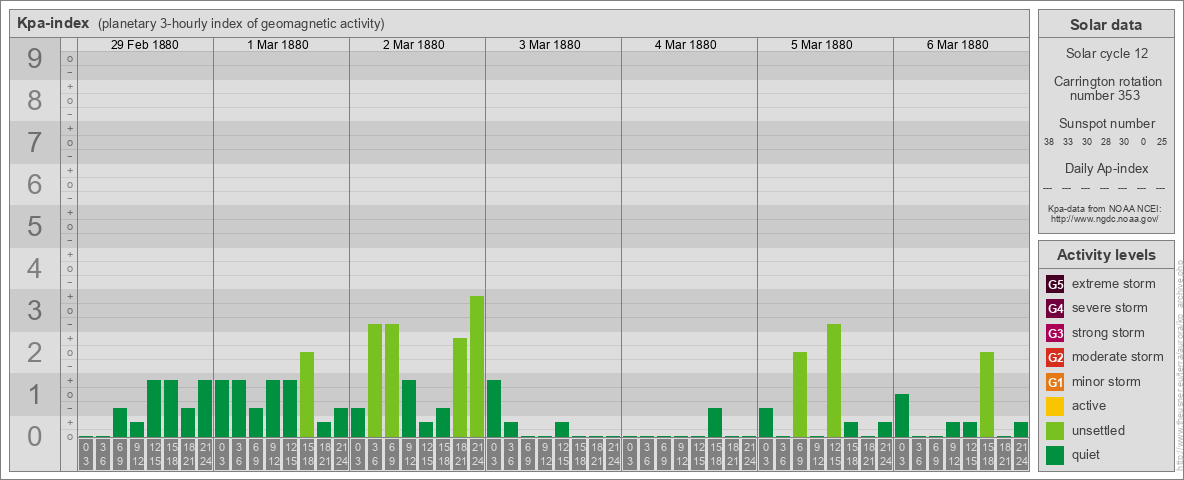Viewport: 1184px width, 480px height.
Task: Click the large 5 on Kp scale
Action: coord(34,226)
